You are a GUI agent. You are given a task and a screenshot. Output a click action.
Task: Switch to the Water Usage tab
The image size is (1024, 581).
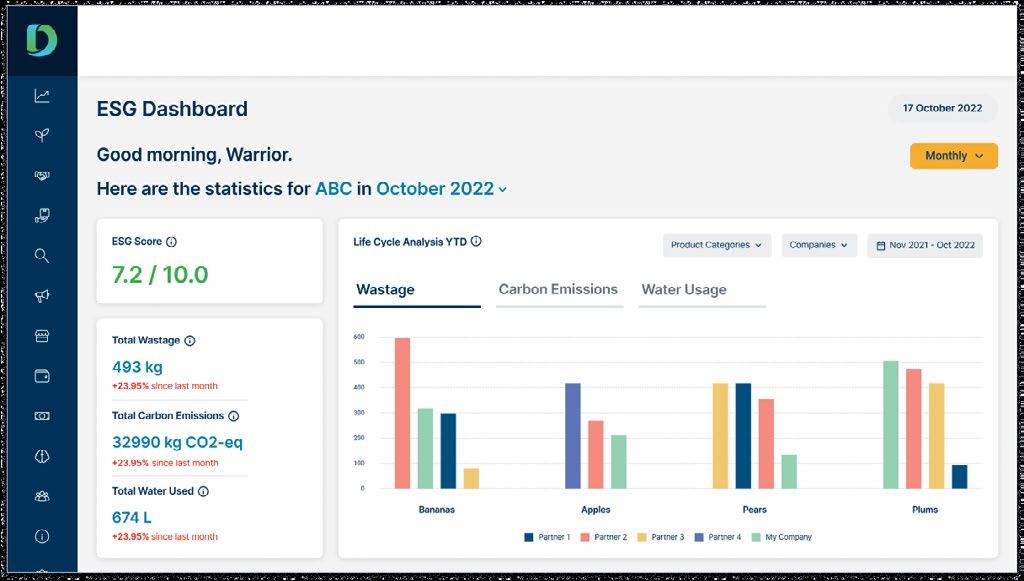coord(684,290)
